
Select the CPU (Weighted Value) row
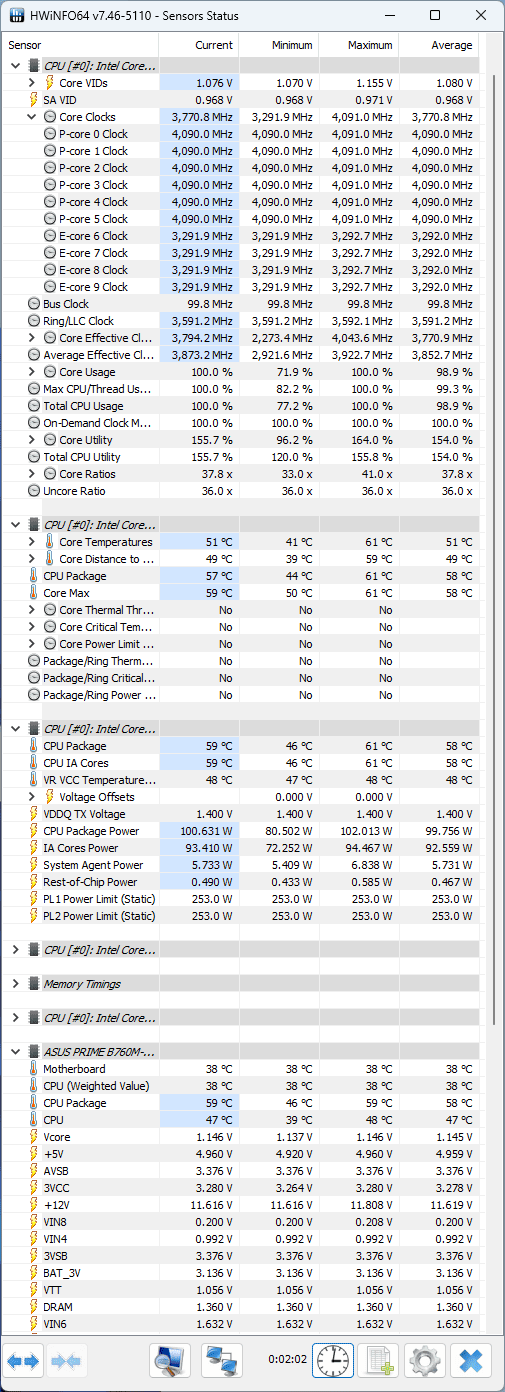click(x=241, y=1086)
